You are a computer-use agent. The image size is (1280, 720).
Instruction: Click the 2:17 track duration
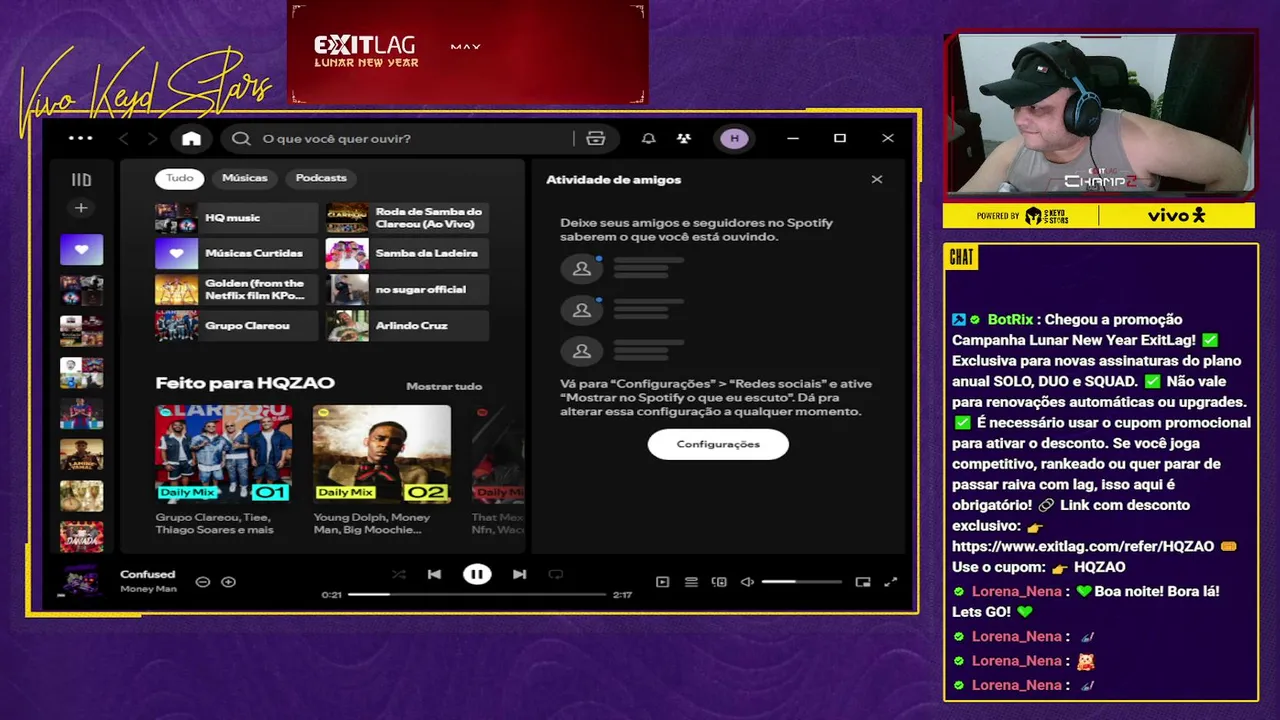622,595
